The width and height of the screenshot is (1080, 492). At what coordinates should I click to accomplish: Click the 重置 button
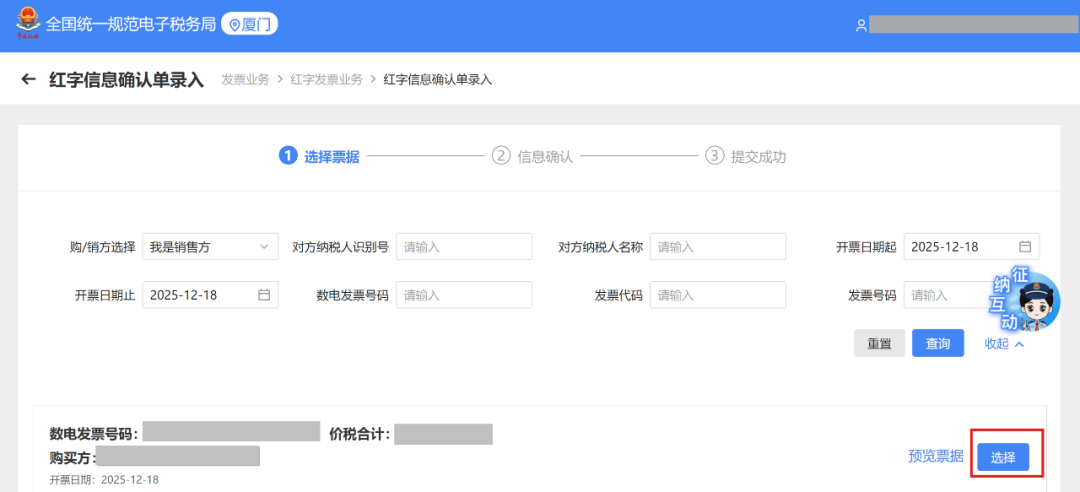(x=879, y=343)
